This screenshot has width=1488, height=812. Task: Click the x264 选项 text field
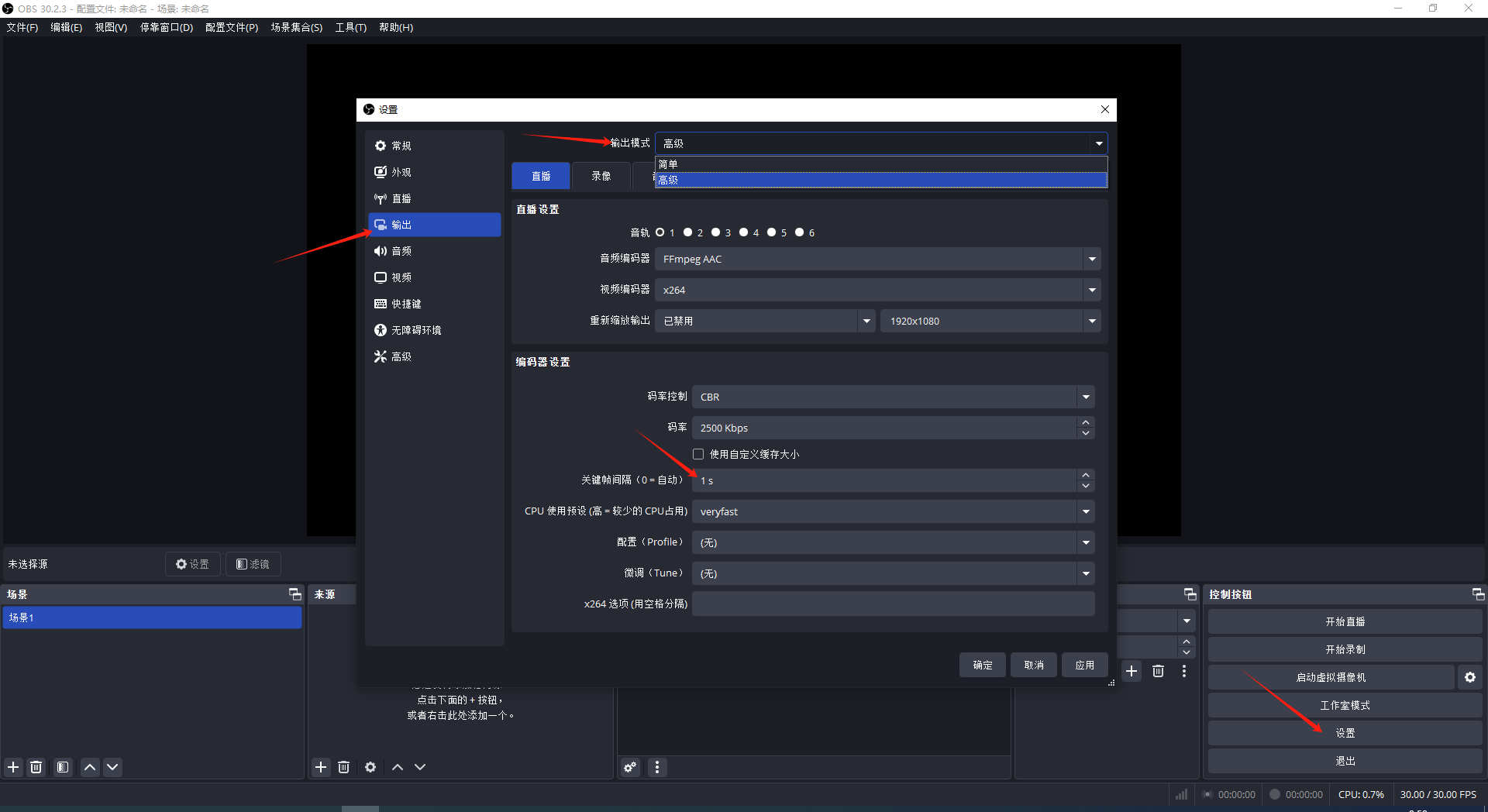pyautogui.click(x=894, y=604)
